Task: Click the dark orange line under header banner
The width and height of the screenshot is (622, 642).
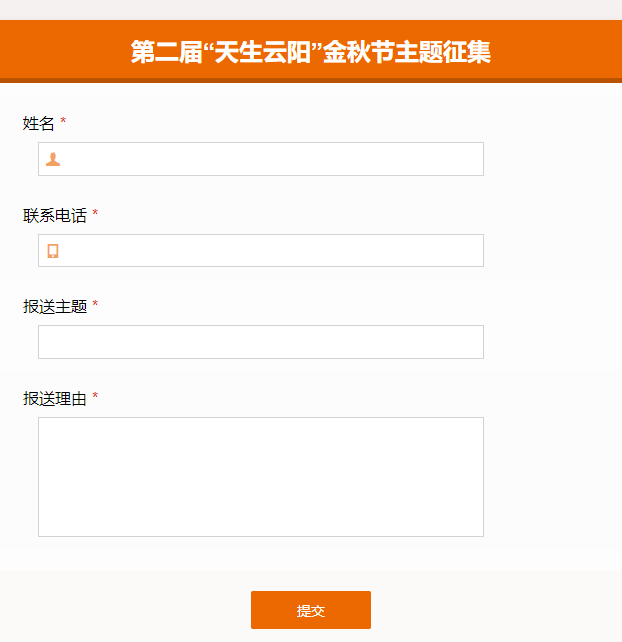Action: pyautogui.click(x=310, y=80)
